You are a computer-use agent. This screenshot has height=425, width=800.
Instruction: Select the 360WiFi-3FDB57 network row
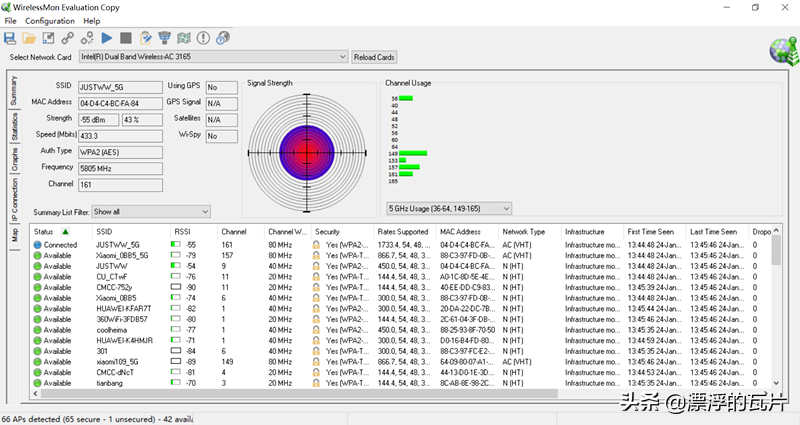[401, 319]
